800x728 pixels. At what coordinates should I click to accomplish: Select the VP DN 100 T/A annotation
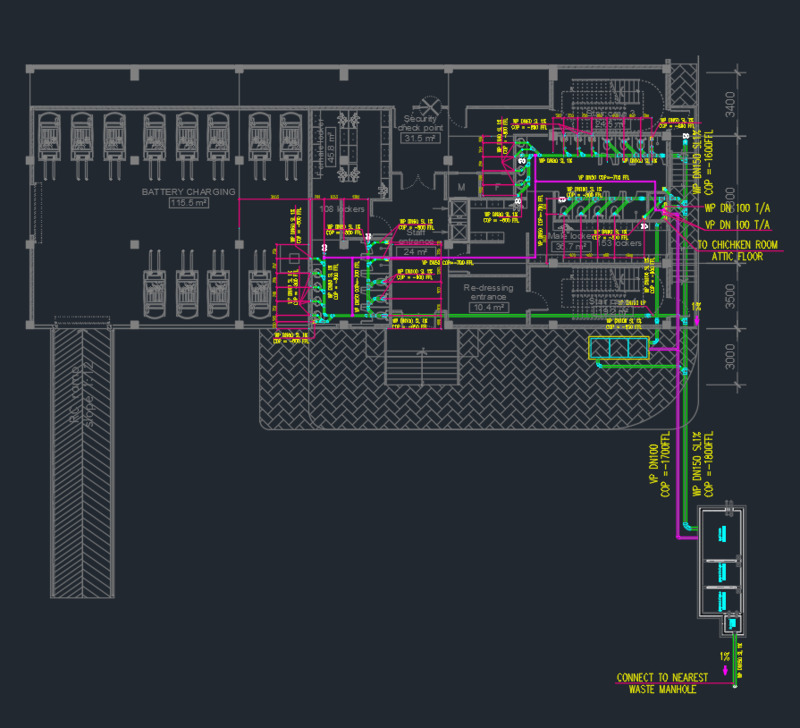click(737, 225)
